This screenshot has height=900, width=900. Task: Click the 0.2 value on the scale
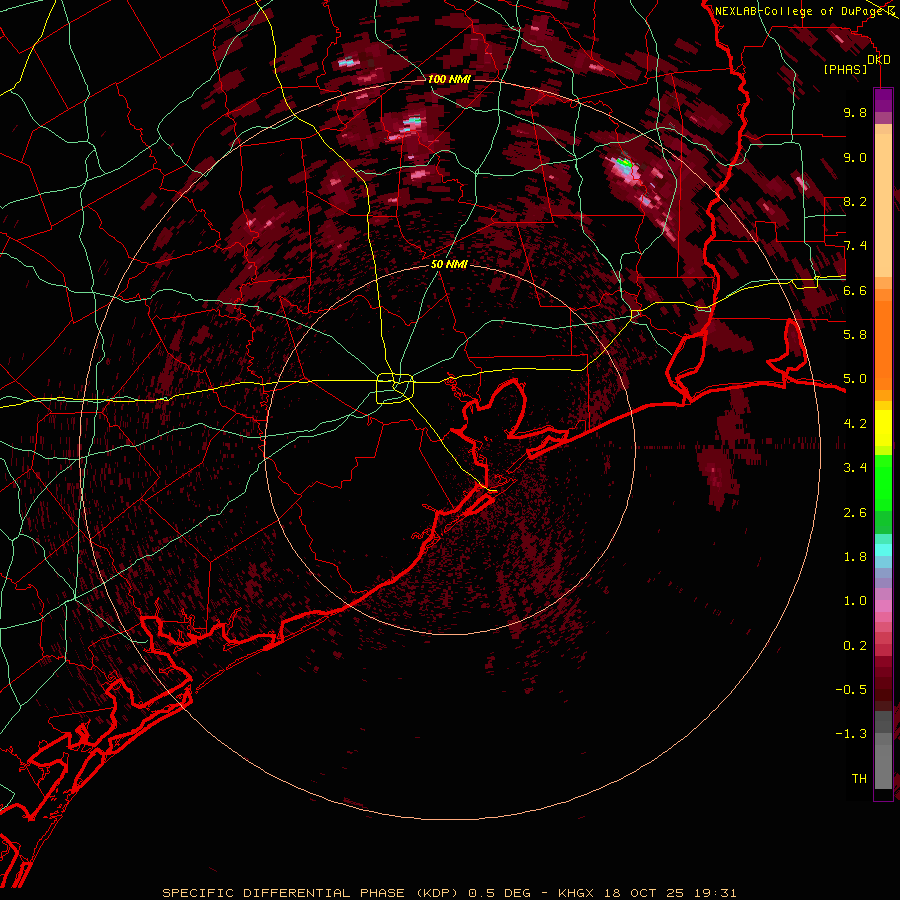tap(855, 646)
